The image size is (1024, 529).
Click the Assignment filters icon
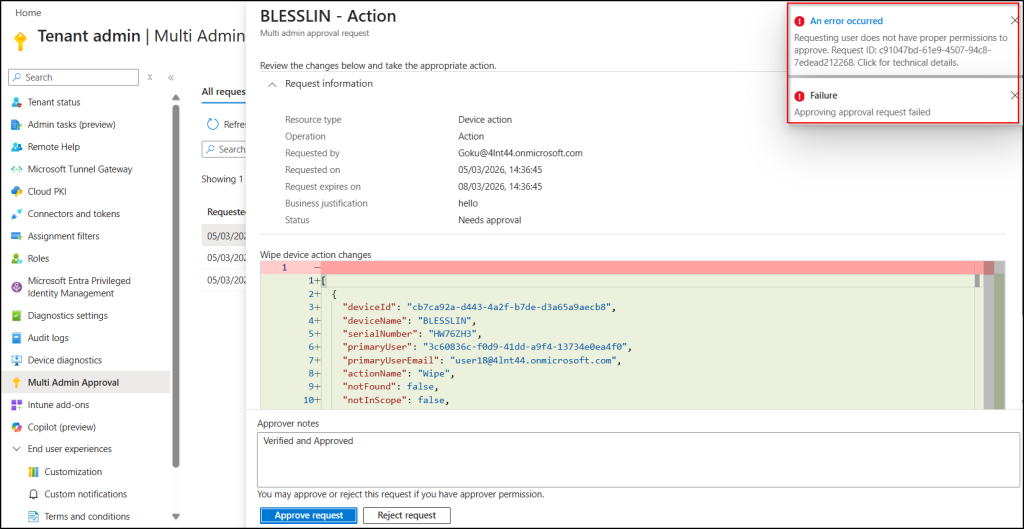pyautogui.click(x=17, y=236)
